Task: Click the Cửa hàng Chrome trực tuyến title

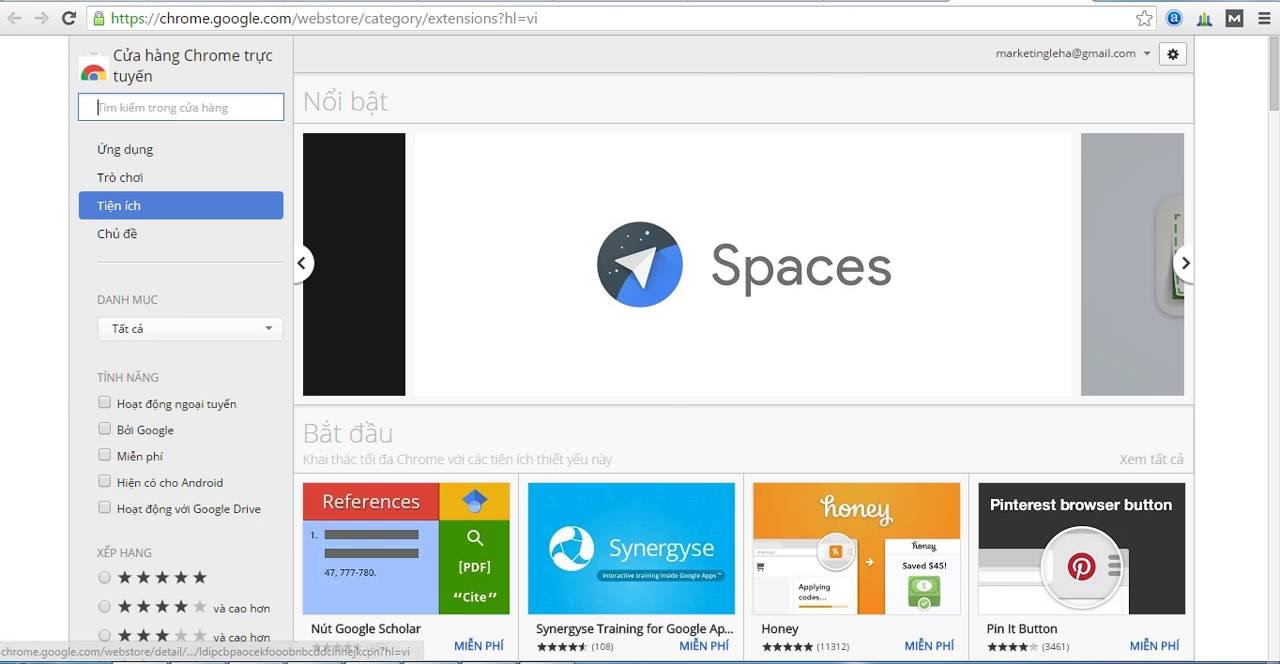Action: (192, 66)
